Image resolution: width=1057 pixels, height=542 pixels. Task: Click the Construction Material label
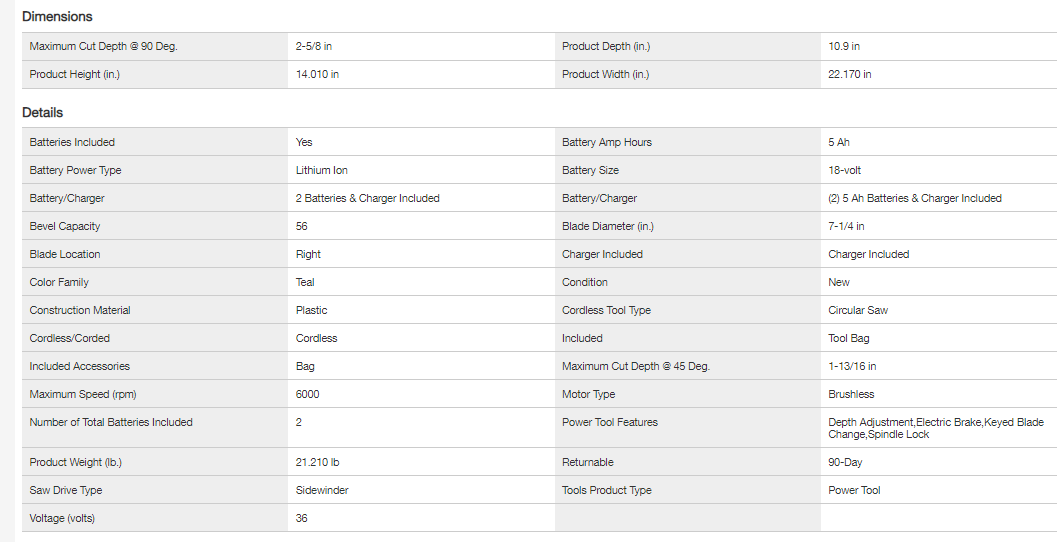80,310
